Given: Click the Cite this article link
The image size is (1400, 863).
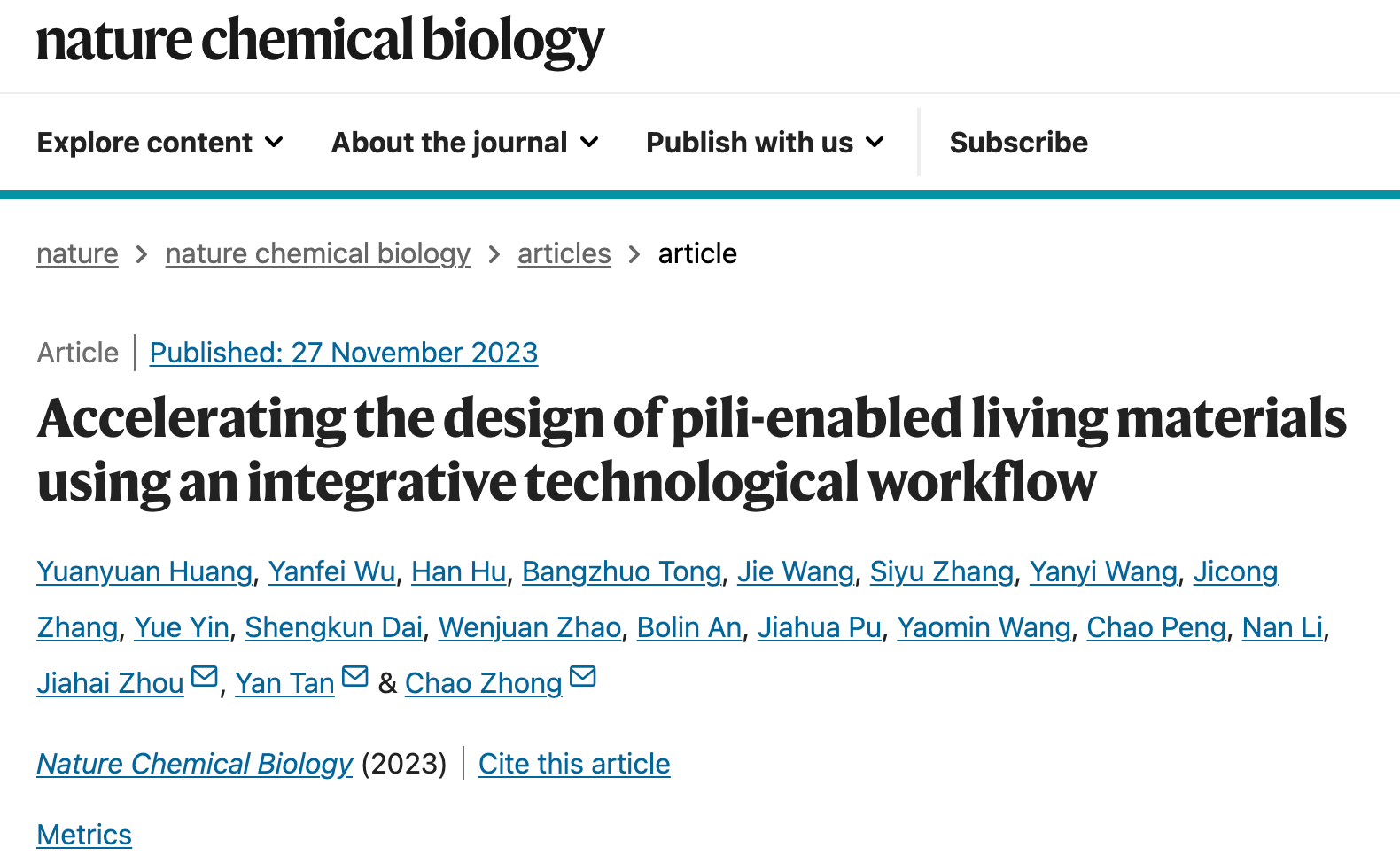Looking at the screenshot, I should pos(574,764).
